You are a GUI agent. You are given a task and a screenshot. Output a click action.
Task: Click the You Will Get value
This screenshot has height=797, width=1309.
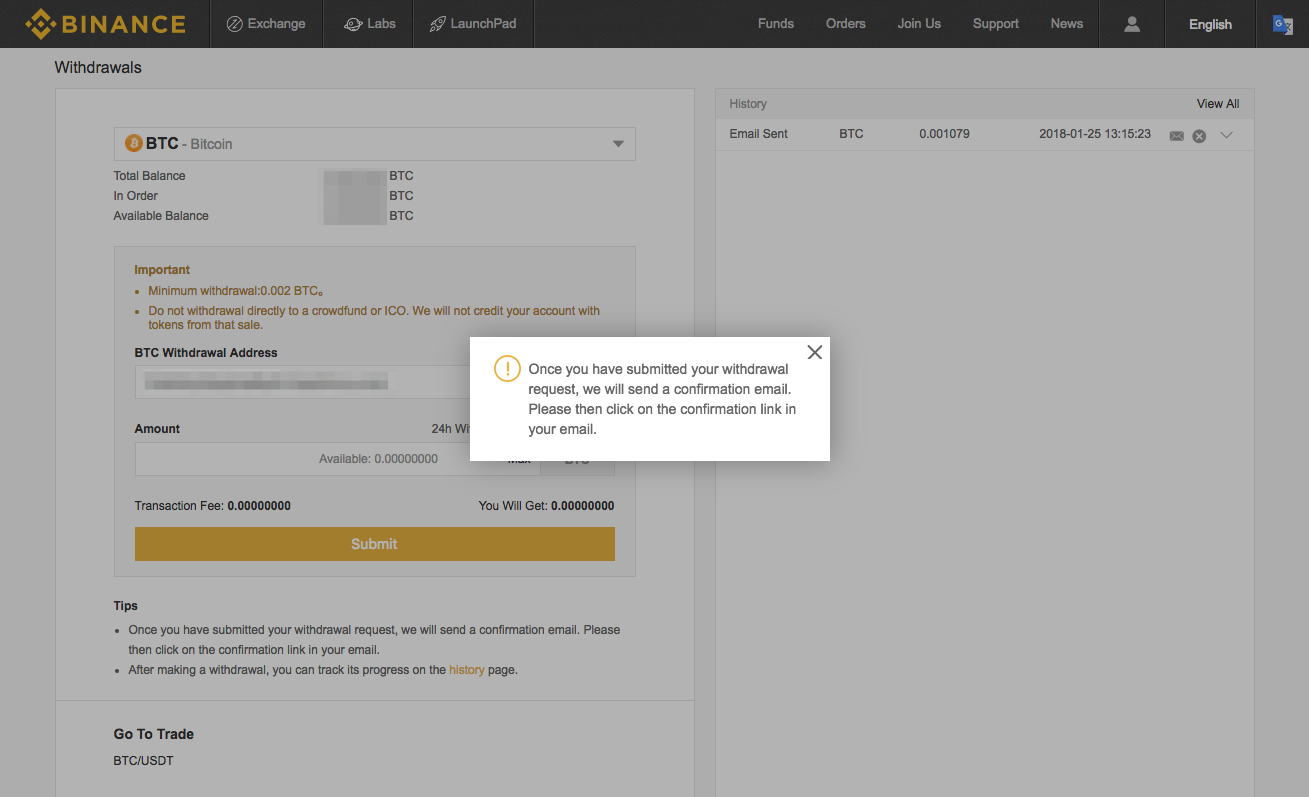click(x=583, y=506)
